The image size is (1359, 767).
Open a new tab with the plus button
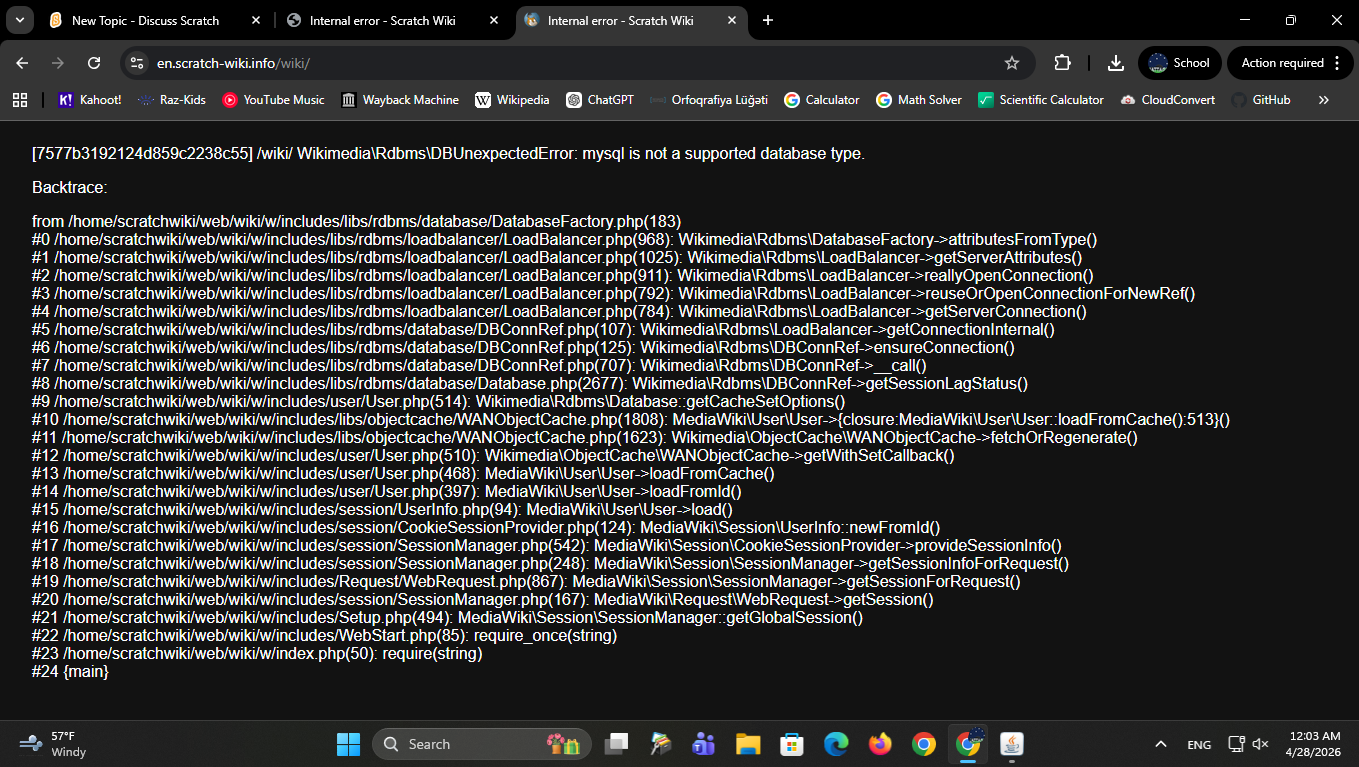point(768,20)
